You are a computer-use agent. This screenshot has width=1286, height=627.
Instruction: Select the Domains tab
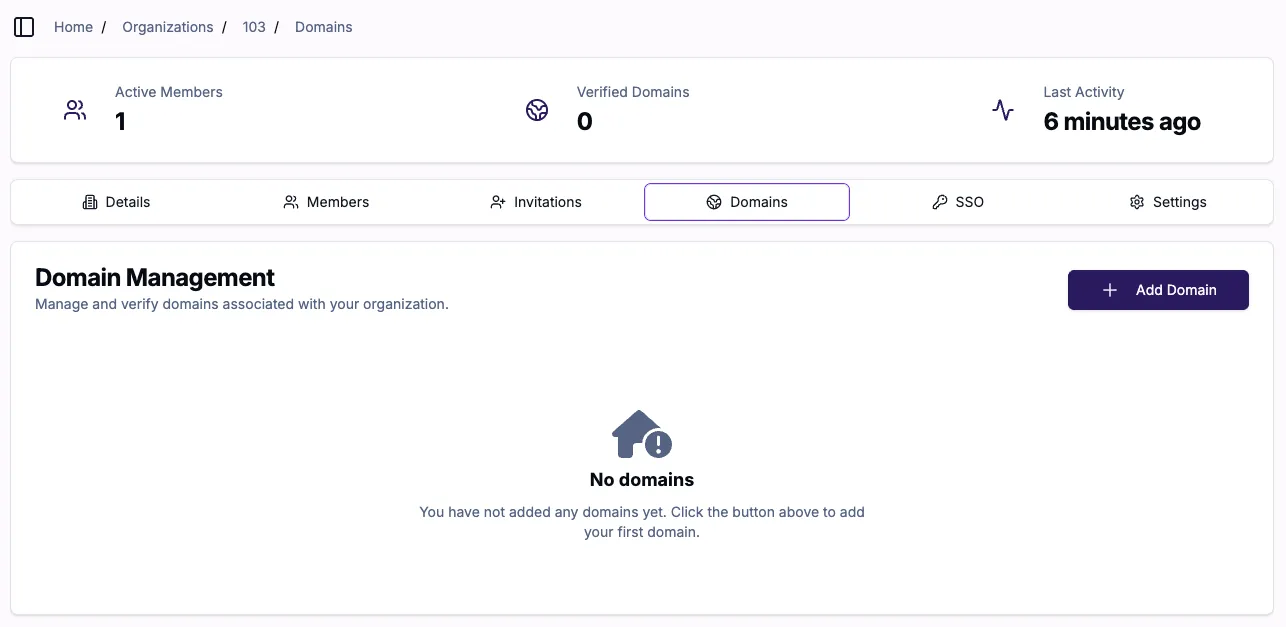[x=747, y=202]
